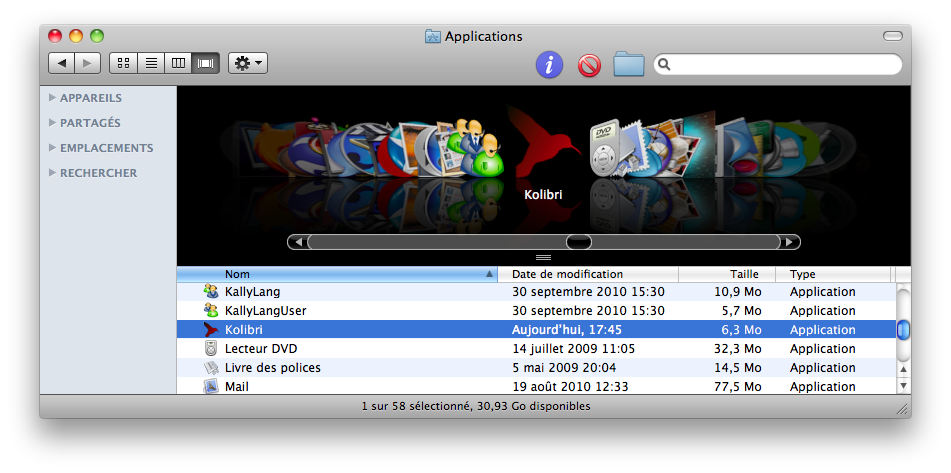Open the gear action menu

pyautogui.click(x=248, y=63)
